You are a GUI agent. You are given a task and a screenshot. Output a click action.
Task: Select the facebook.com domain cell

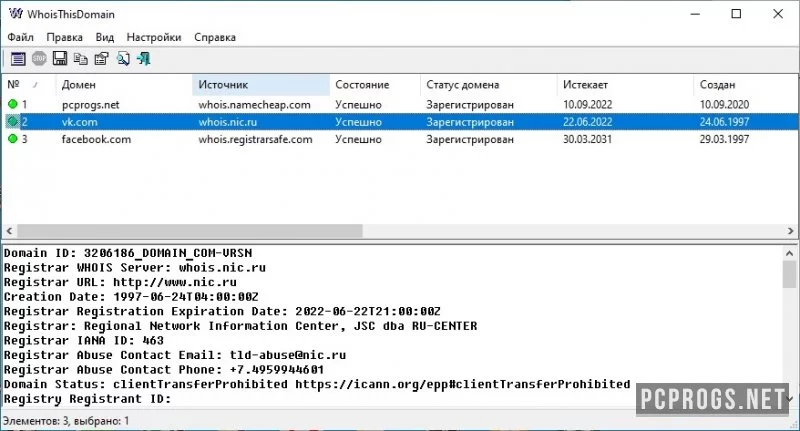96,139
